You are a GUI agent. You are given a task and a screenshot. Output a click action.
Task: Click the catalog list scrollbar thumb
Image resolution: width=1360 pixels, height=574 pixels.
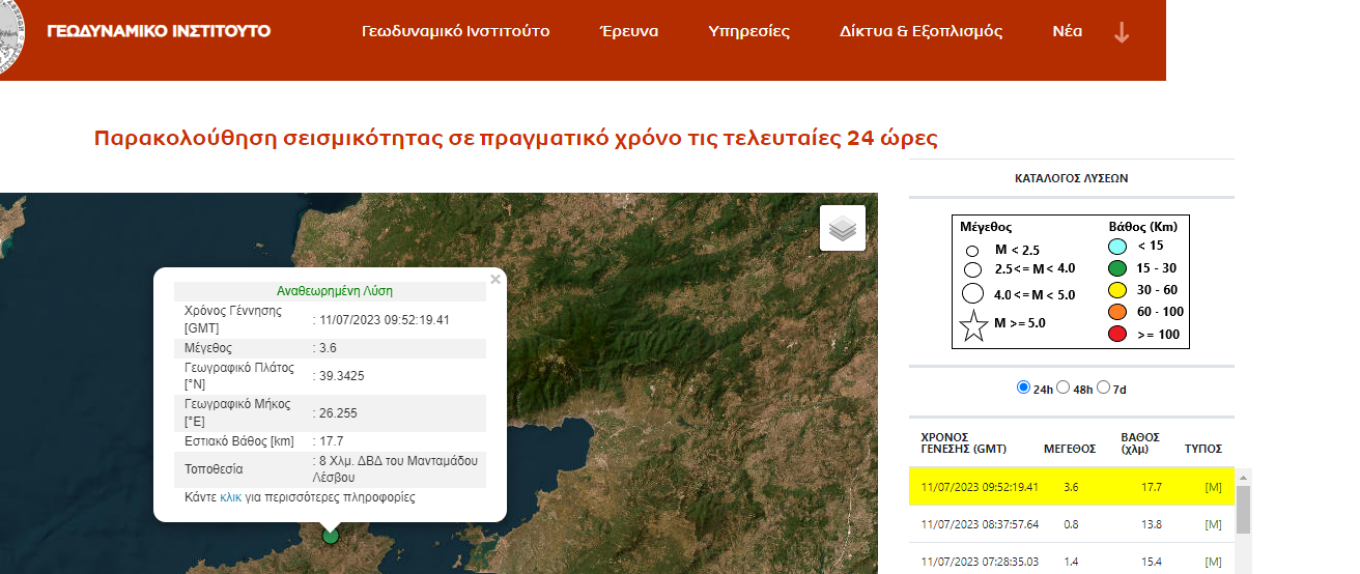pos(1243,510)
